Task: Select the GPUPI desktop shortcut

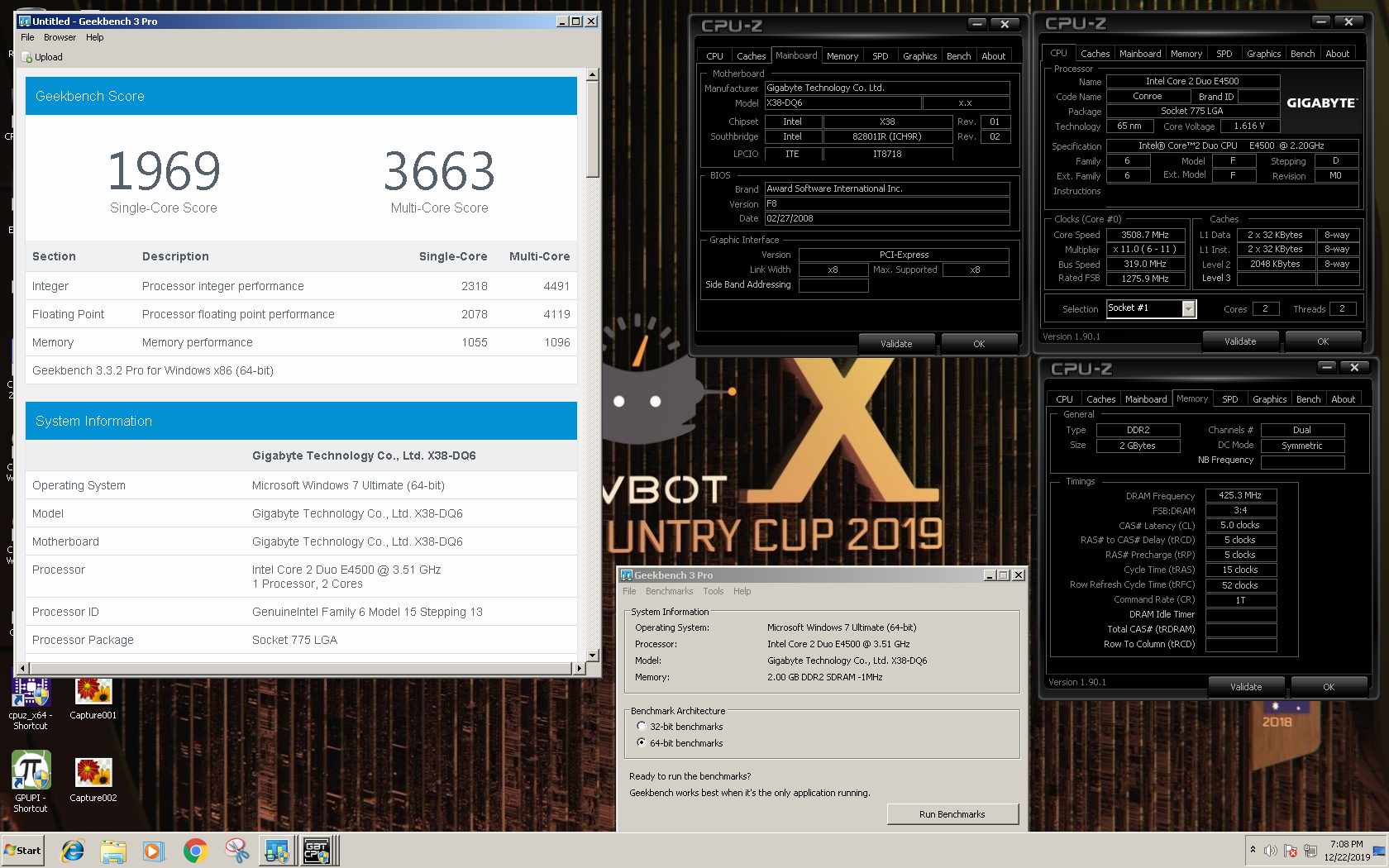Action: pos(31,782)
